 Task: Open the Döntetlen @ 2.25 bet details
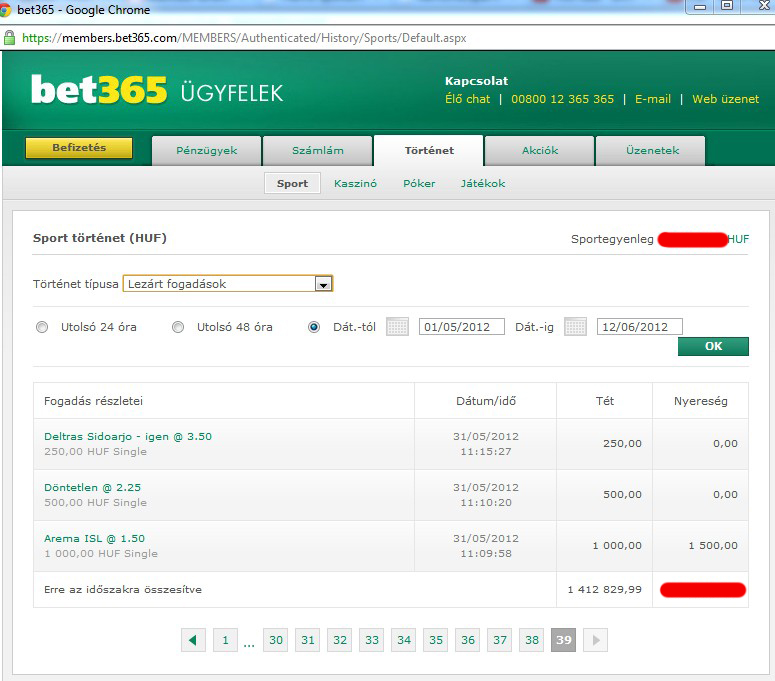92,487
